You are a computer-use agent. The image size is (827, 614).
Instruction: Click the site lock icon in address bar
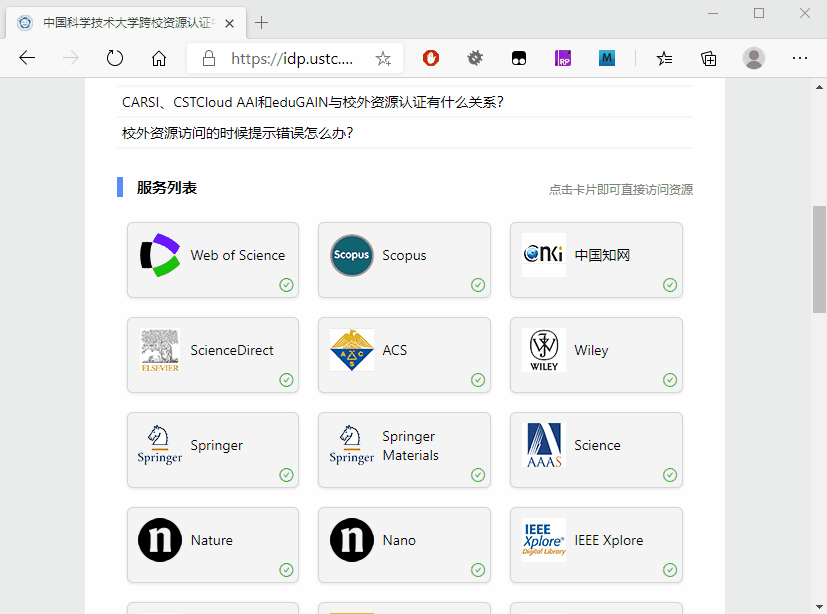[x=209, y=58]
